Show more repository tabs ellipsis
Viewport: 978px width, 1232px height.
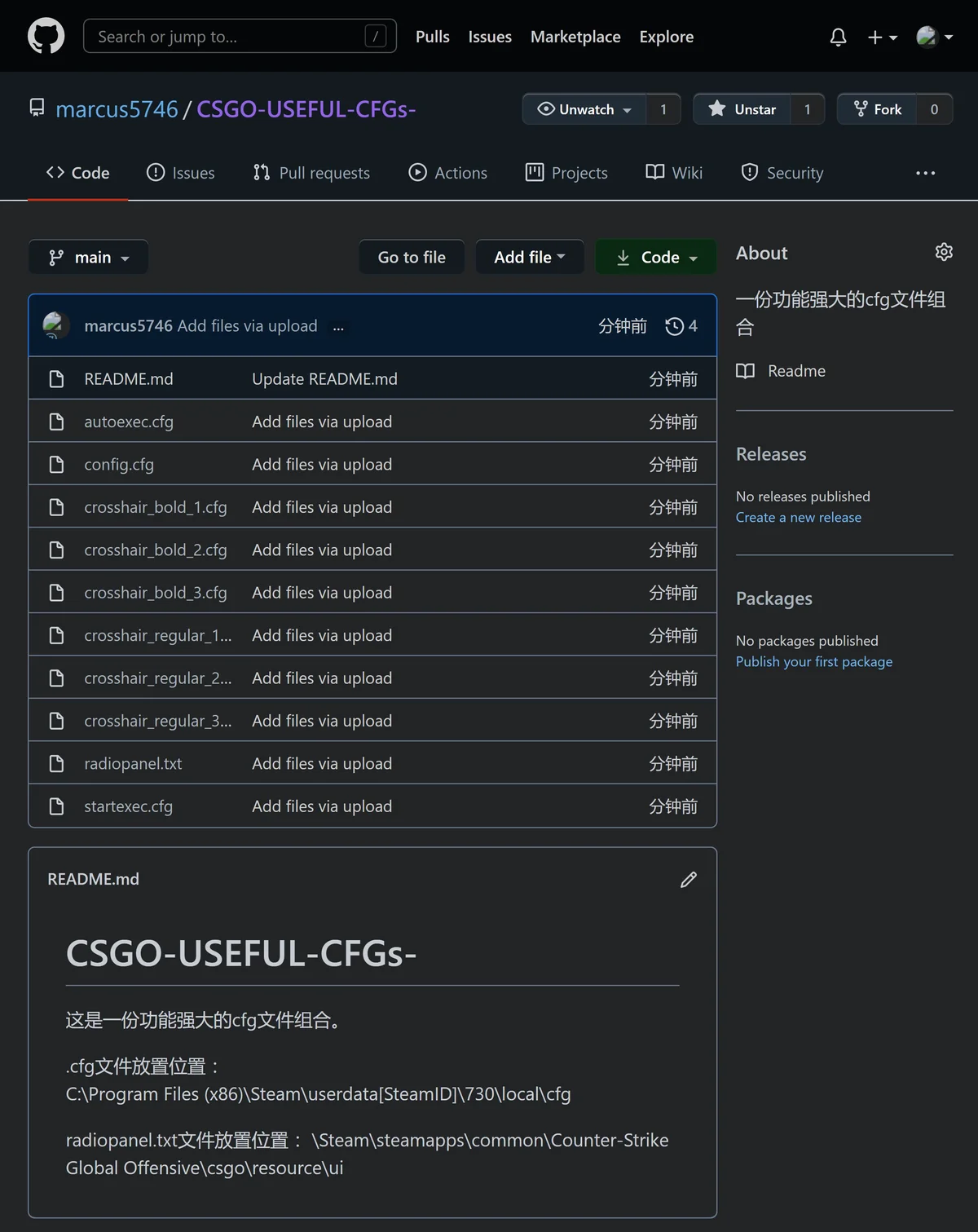925,173
